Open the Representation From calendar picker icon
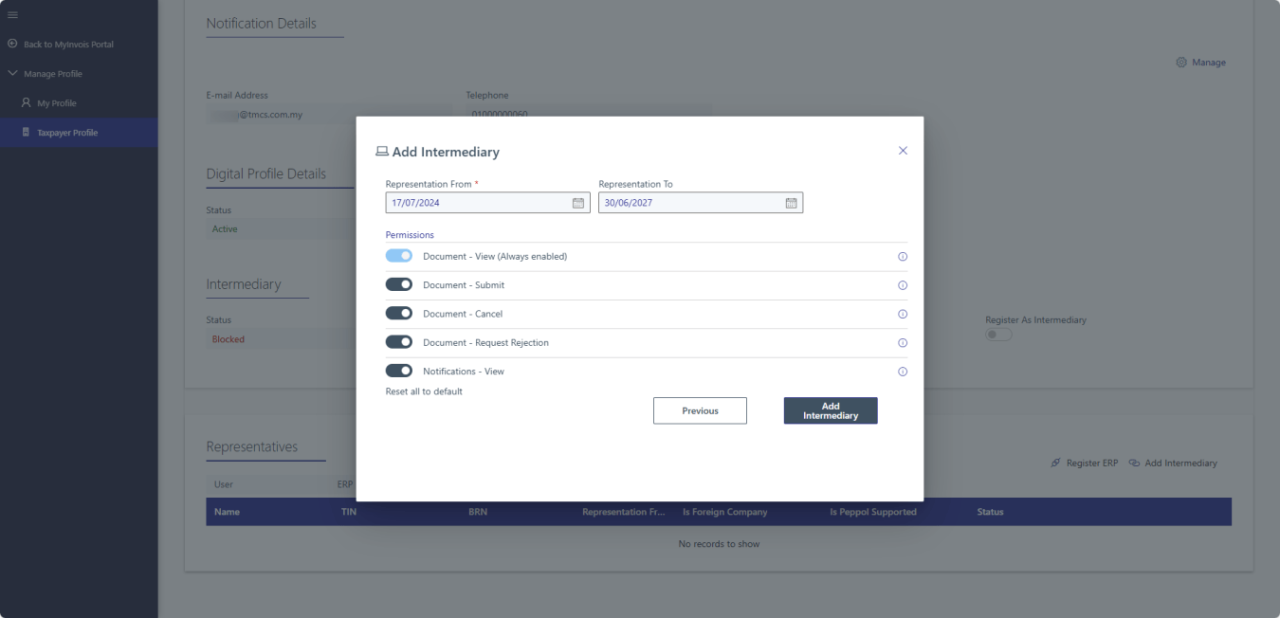 pos(578,202)
